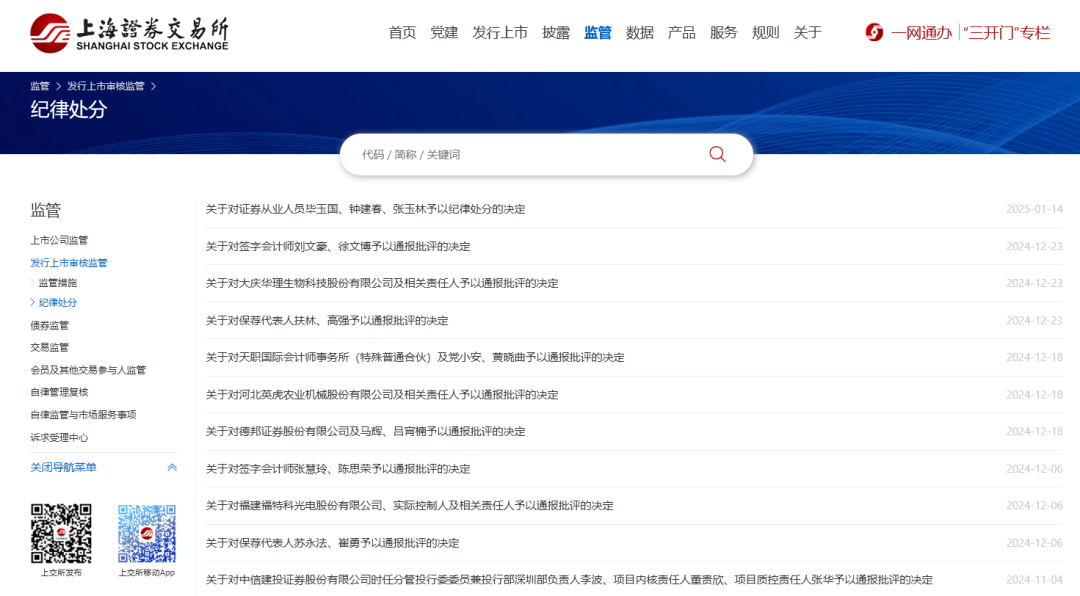
Task: Open the "三开门"专栏 link
Action: (x=1006, y=32)
